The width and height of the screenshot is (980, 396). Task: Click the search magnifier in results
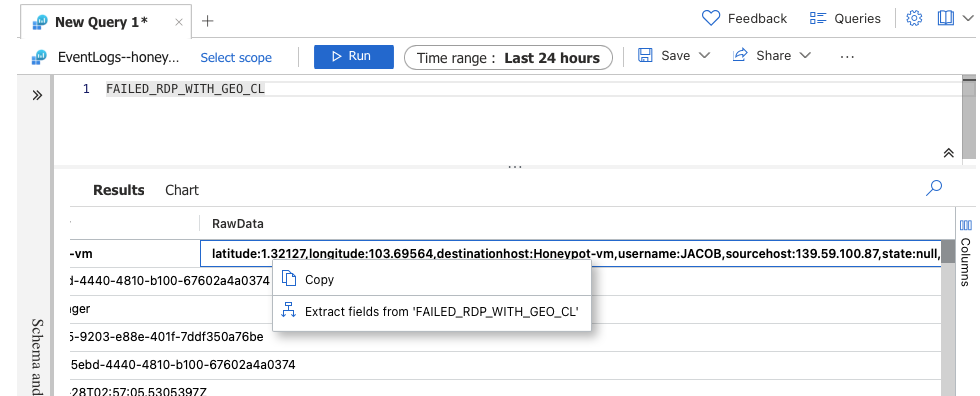point(934,187)
